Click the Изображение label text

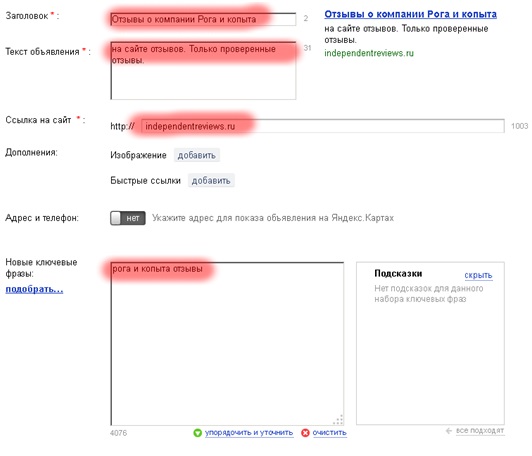point(138,155)
